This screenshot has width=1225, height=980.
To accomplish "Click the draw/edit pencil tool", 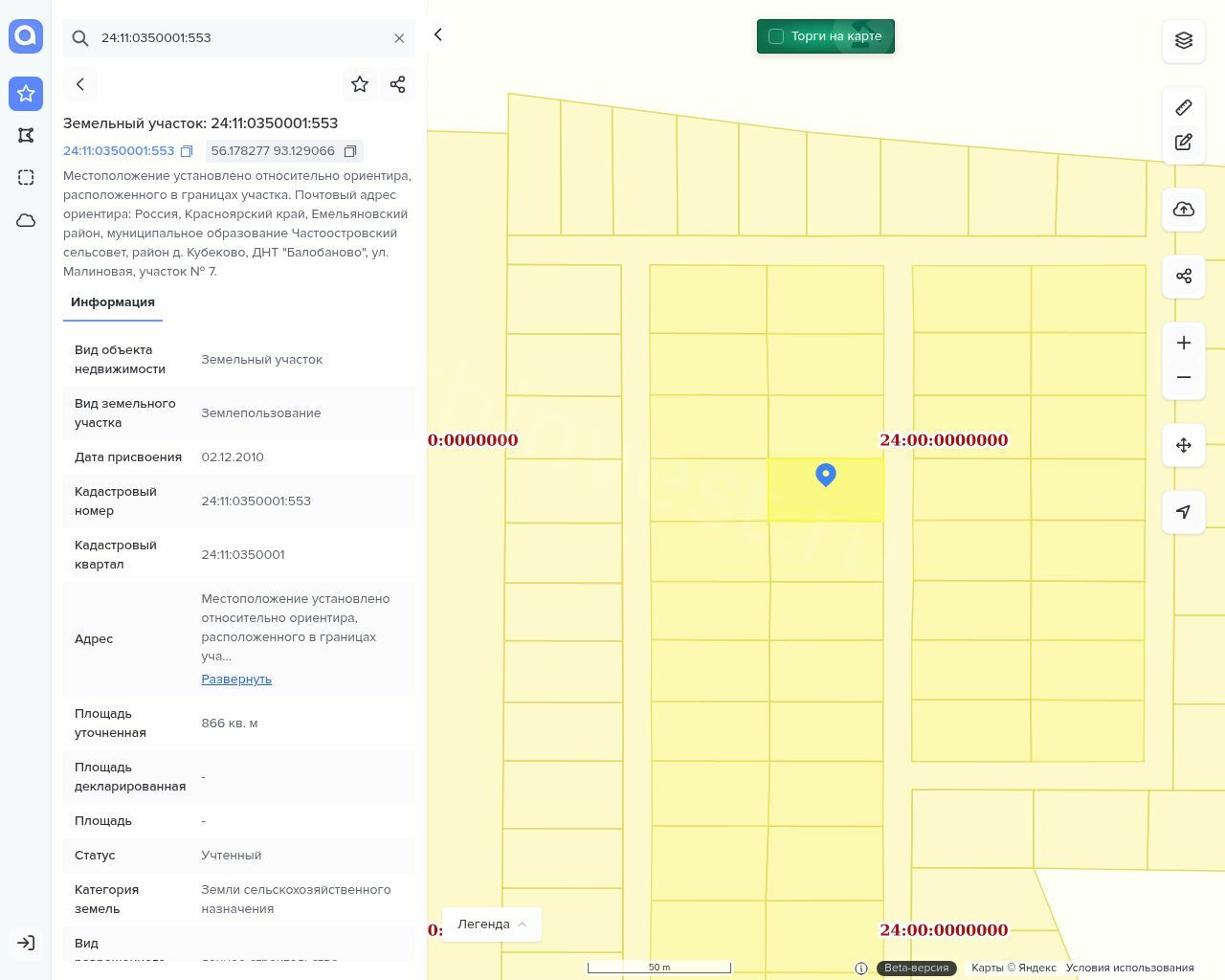I will click(x=1184, y=142).
